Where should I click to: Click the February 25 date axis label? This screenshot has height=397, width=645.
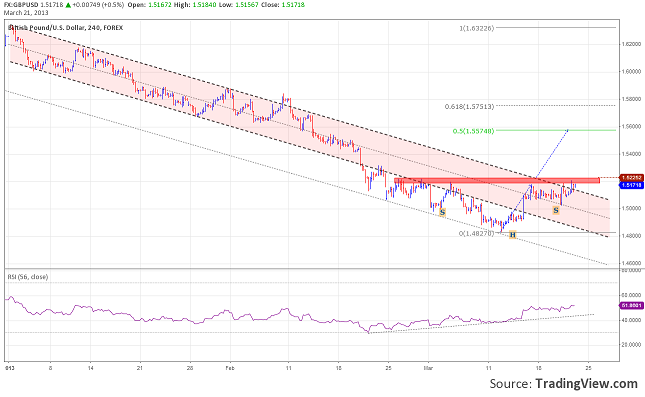coord(388,368)
